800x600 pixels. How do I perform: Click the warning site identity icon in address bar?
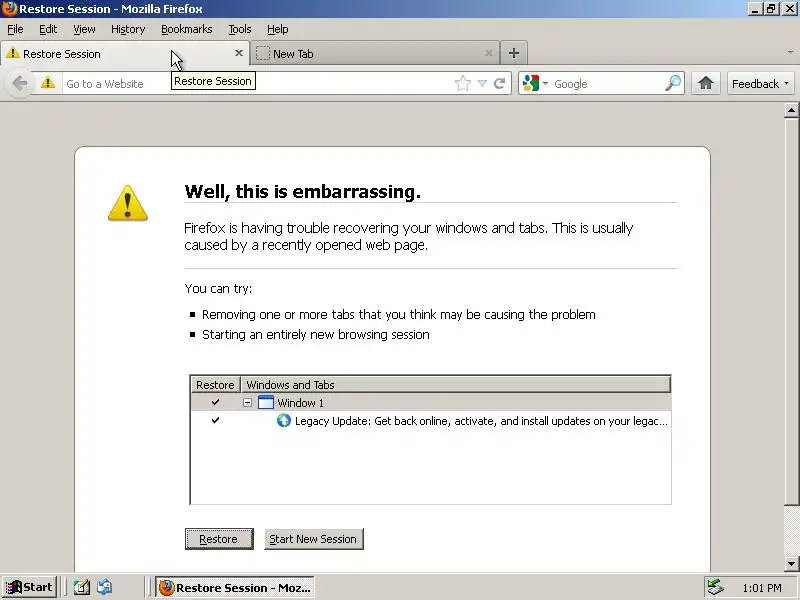click(x=48, y=83)
